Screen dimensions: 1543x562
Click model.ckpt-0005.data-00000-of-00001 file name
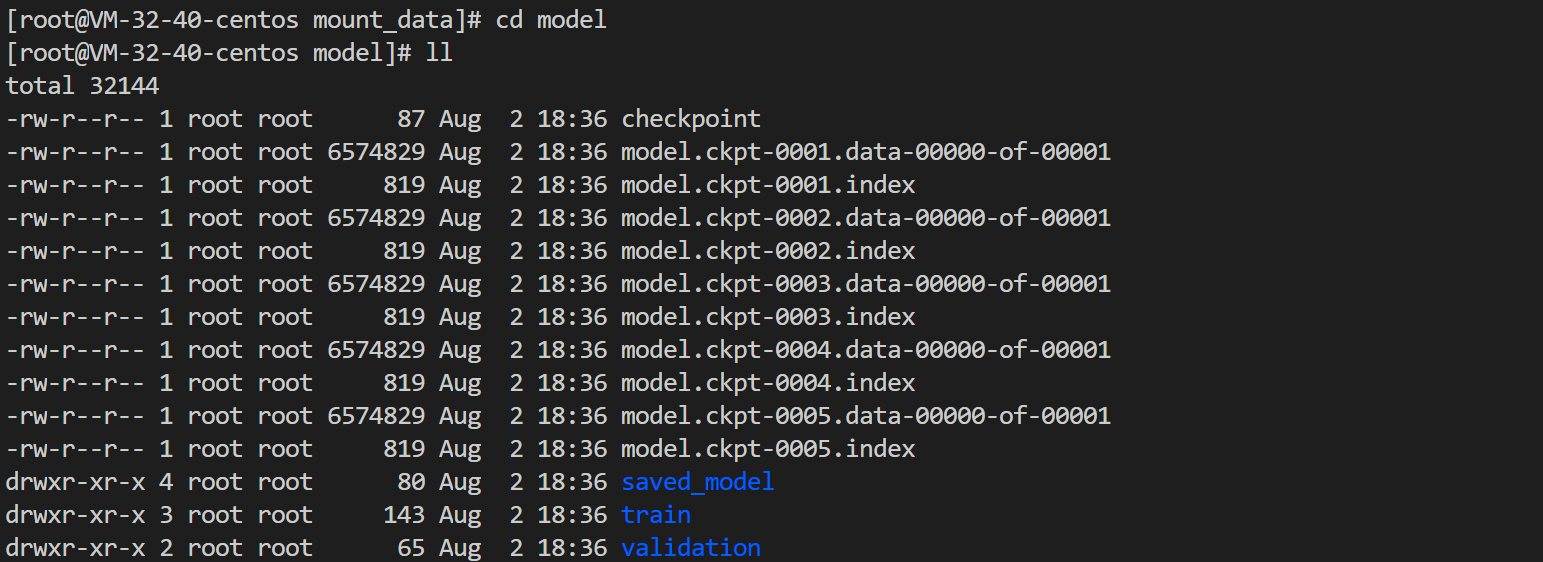865,416
